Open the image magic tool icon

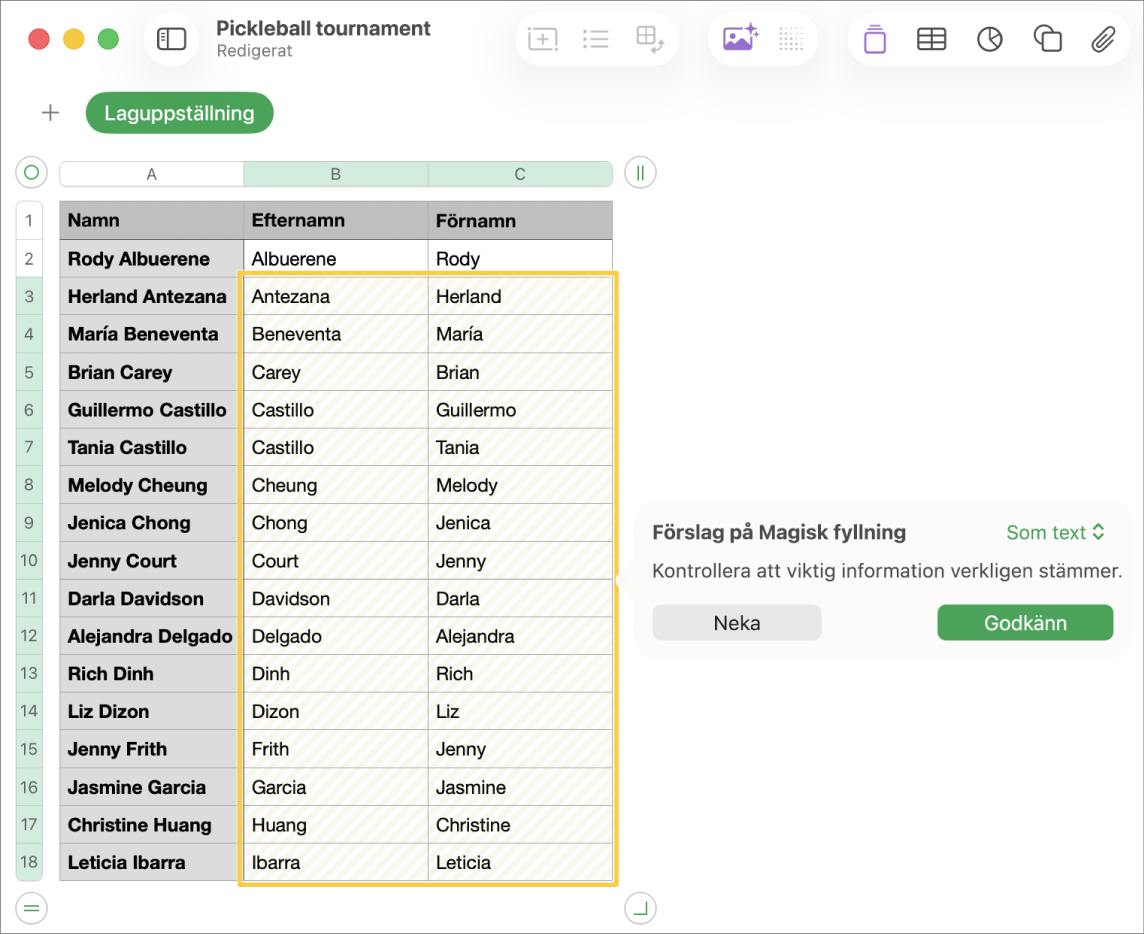click(x=741, y=38)
